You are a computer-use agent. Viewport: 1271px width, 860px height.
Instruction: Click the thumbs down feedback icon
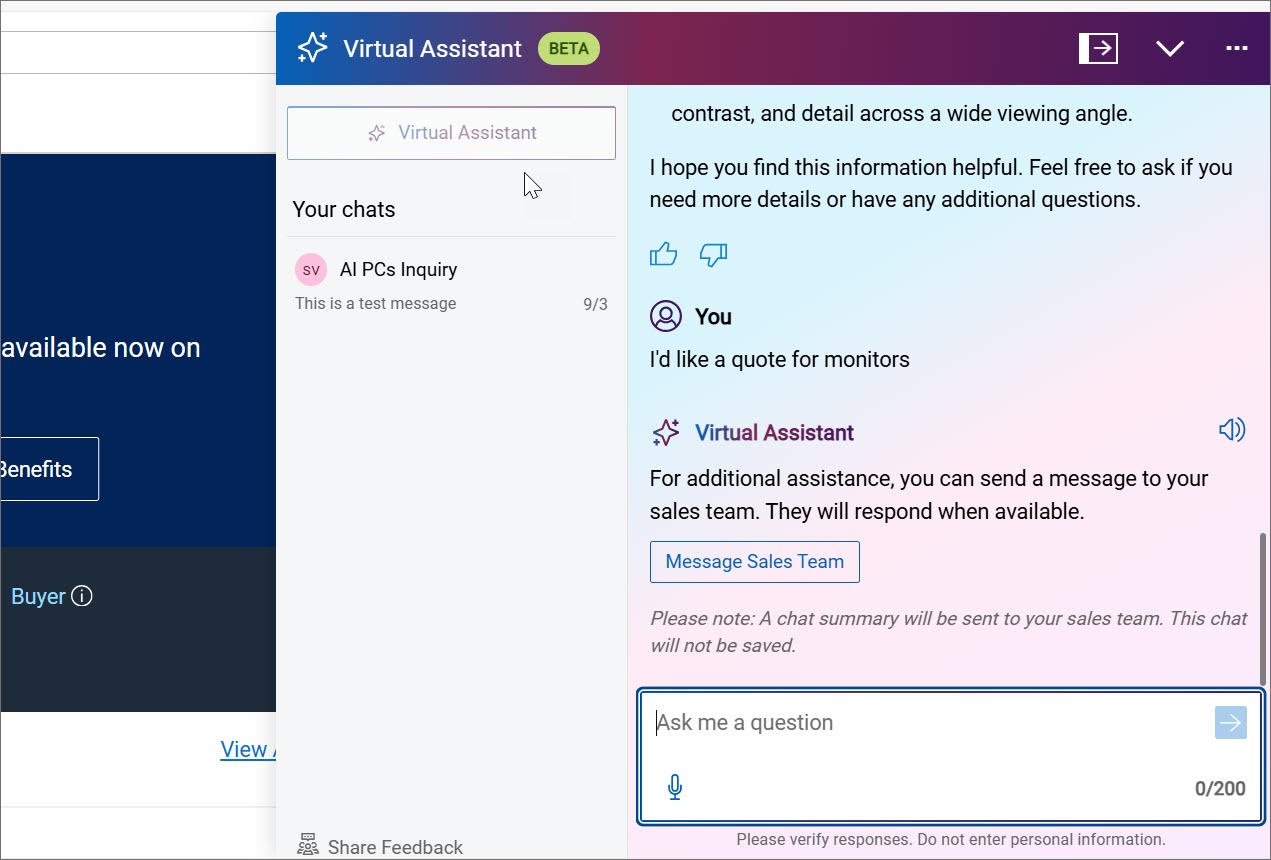point(713,255)
